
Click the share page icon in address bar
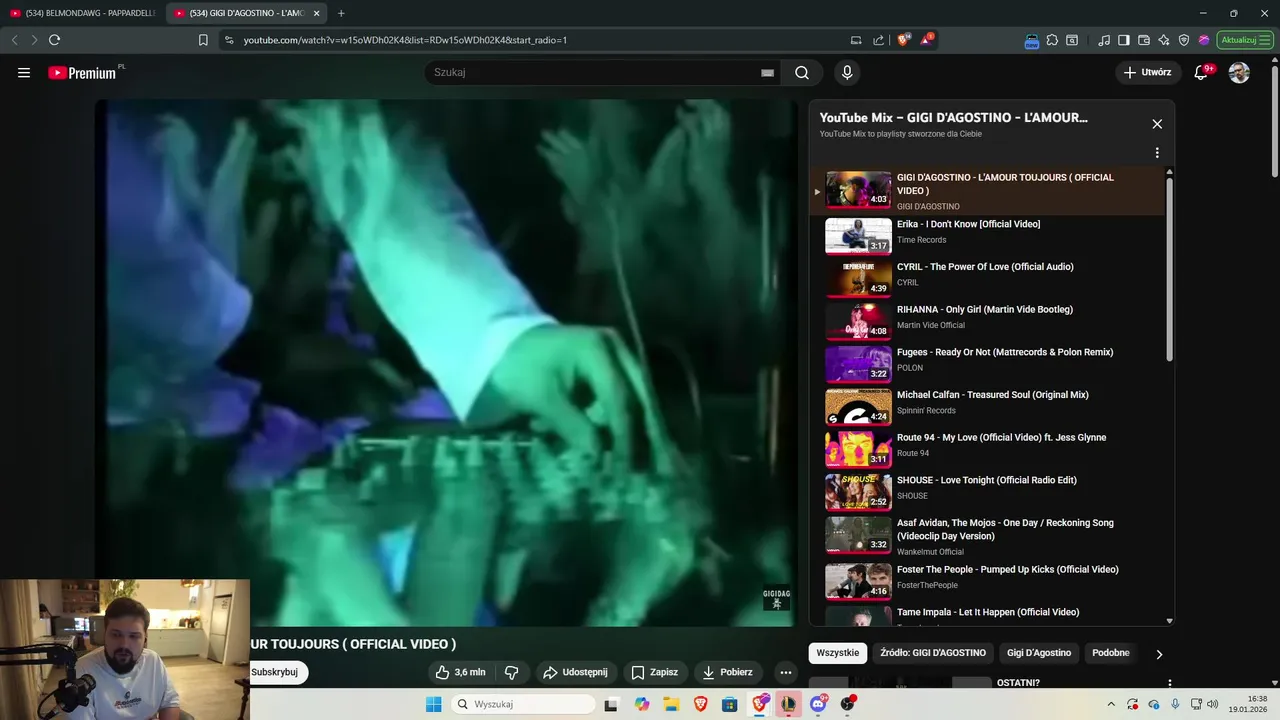pyautogui.click(x=878, y=40)
